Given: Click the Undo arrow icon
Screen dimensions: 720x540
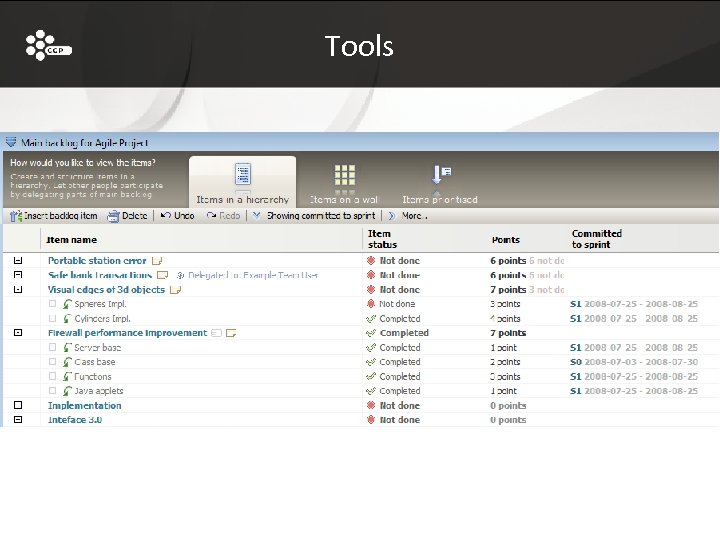Looking at the screenshot, I should 166,215.
